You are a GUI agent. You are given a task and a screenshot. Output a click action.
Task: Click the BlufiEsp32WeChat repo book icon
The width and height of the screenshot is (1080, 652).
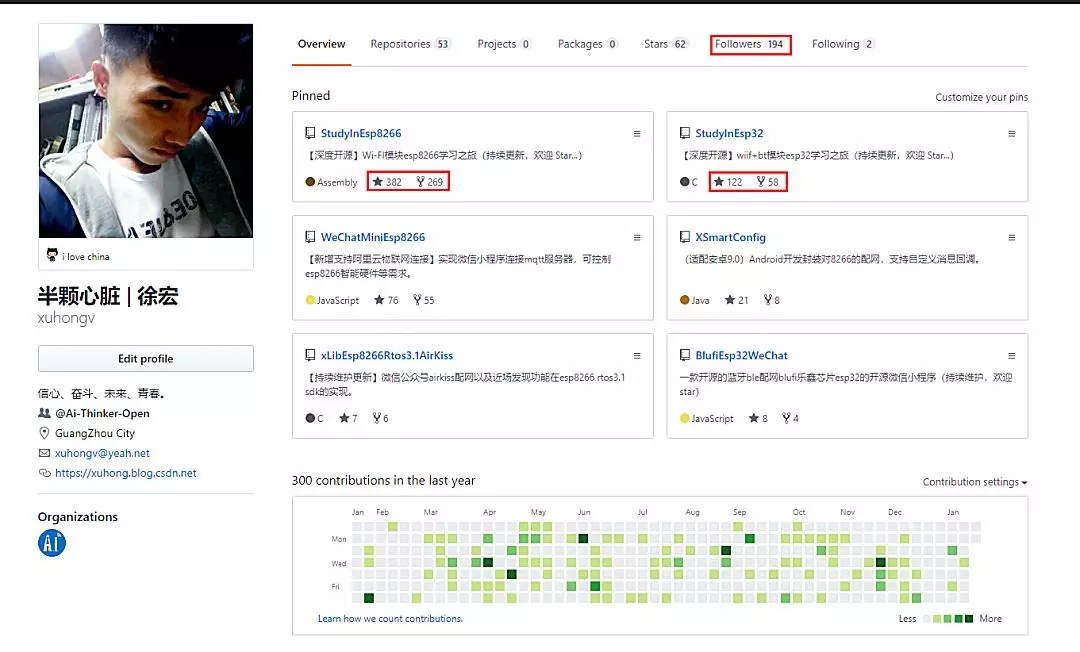(x=685, y=355)
